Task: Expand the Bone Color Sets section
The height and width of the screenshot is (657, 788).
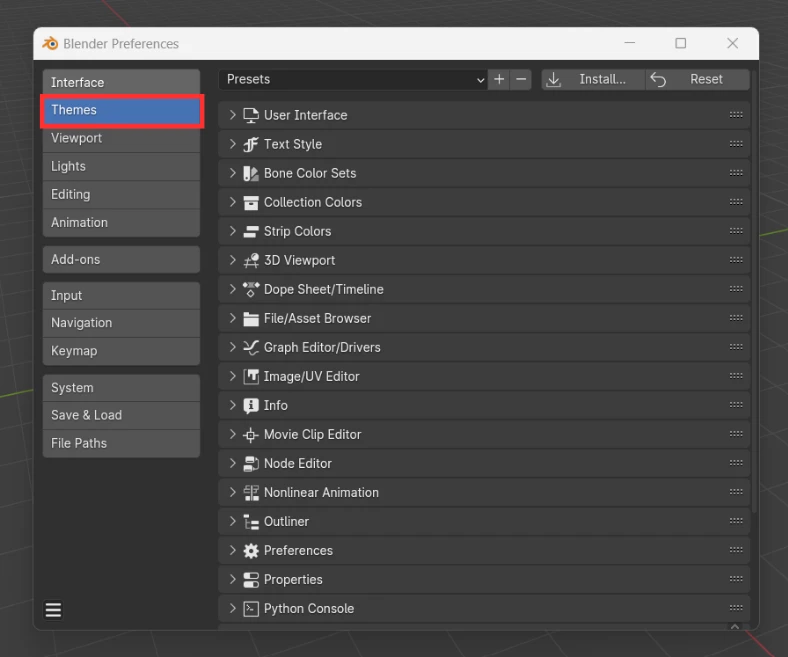Action: 232,173
